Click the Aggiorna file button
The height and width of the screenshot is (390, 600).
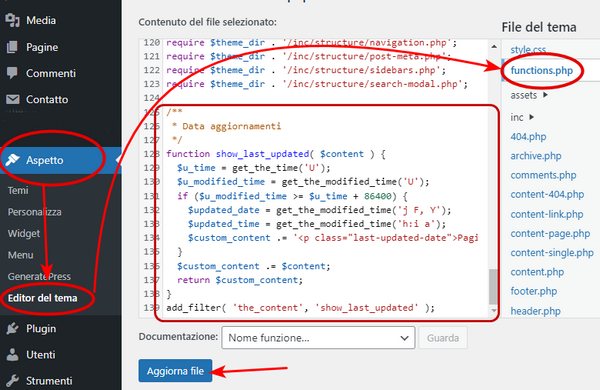coord(175,370)
